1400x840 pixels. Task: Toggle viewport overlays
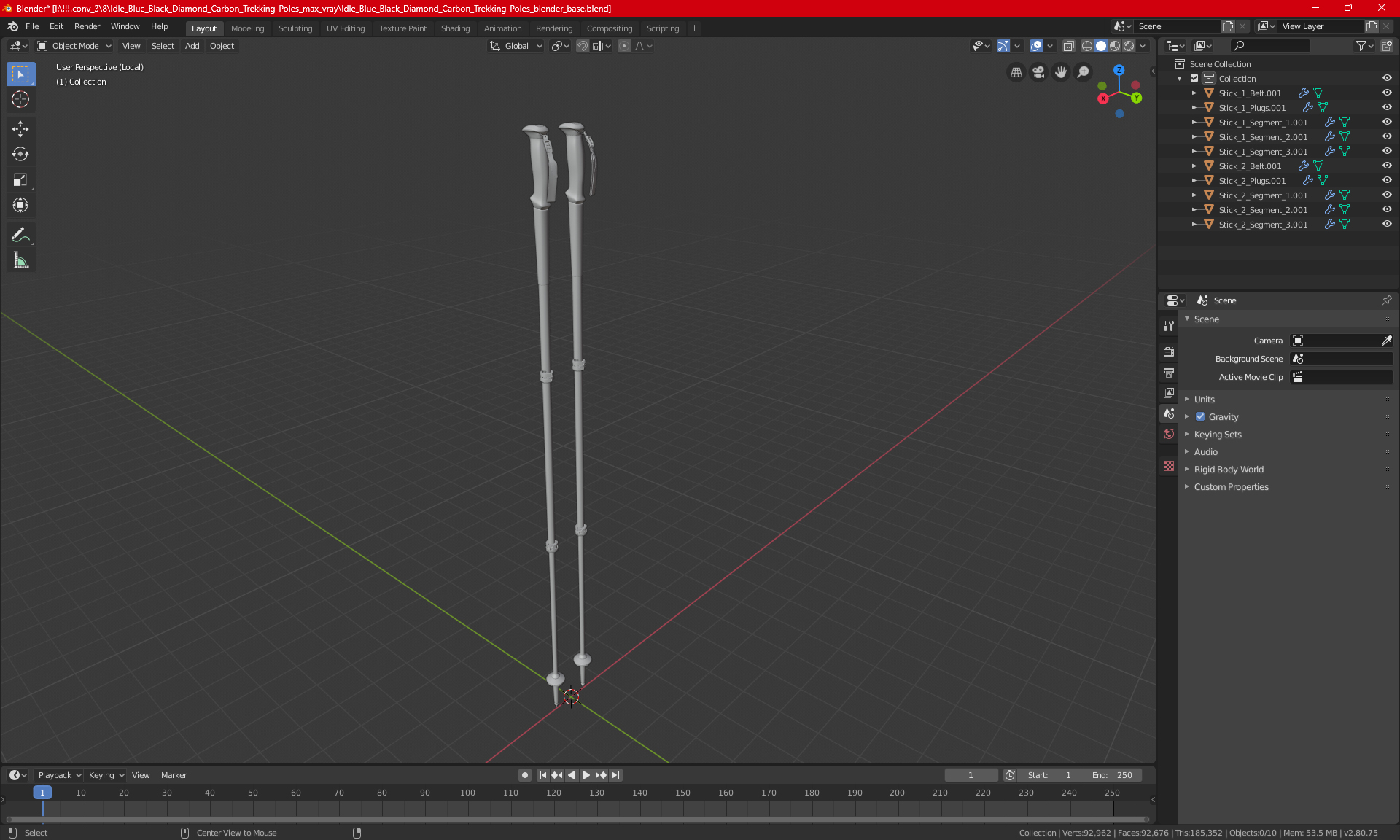pyautogui.click(x=1036, y=46)
